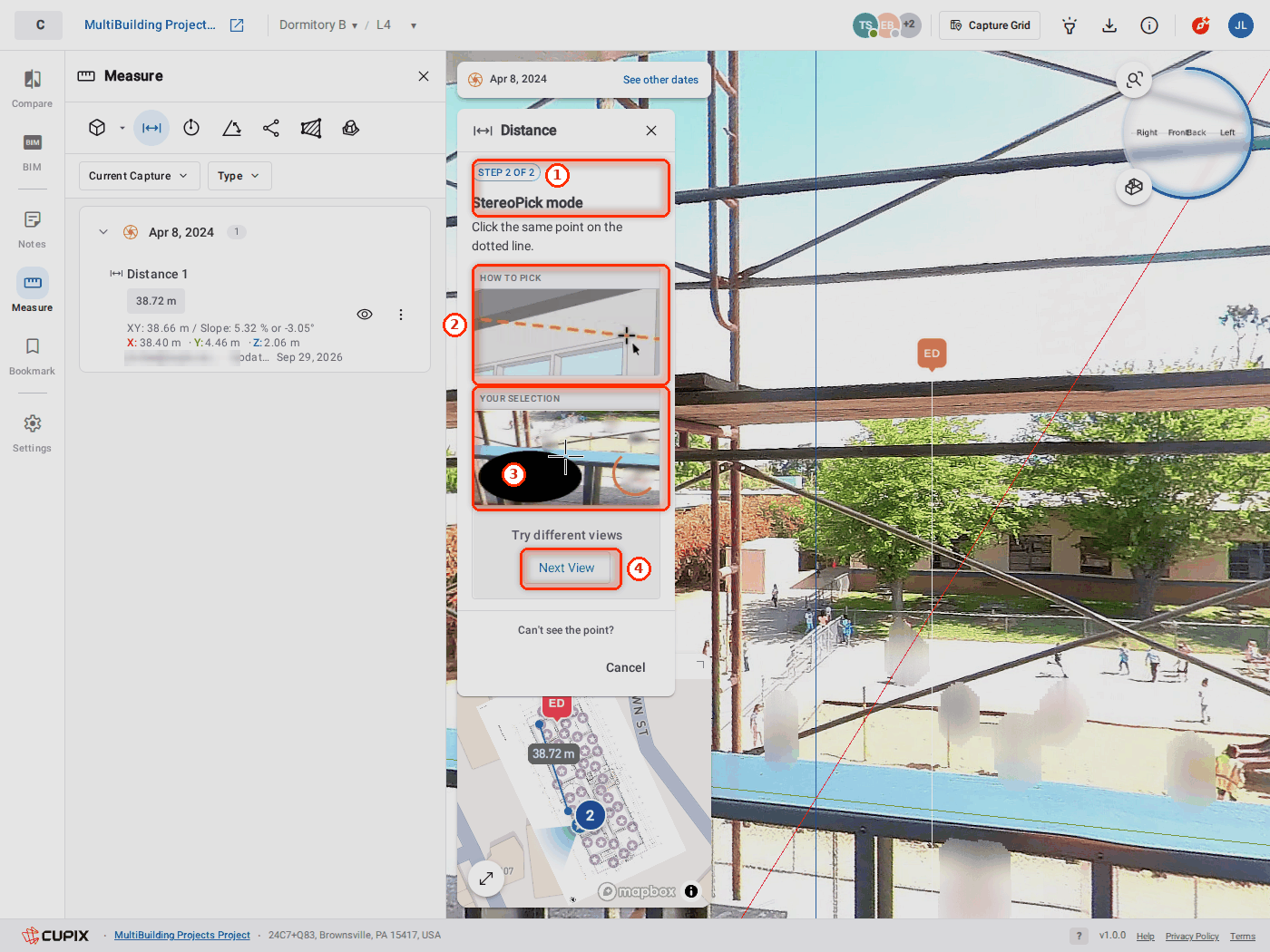The image size is (1270, 952).
Task: Click the red compass icon in the top bar
Action: 1201,25
